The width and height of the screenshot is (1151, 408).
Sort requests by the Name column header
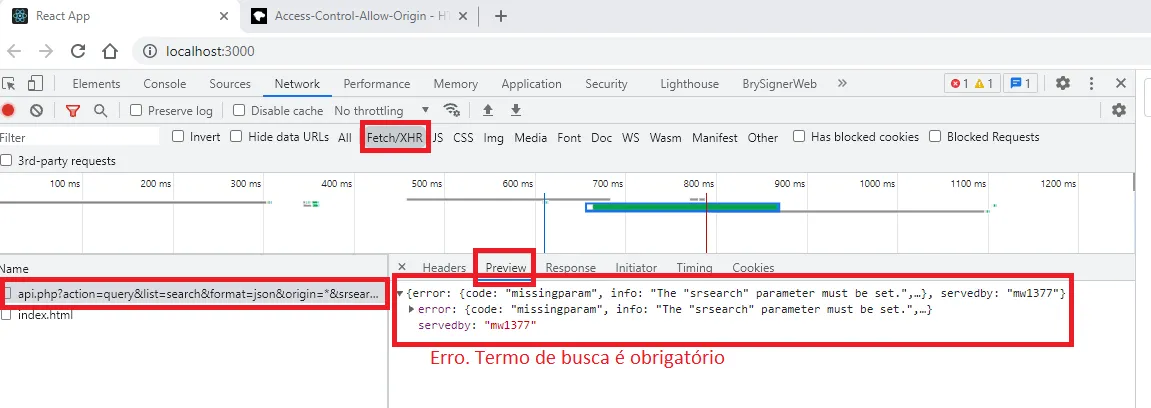click(193, 269)
